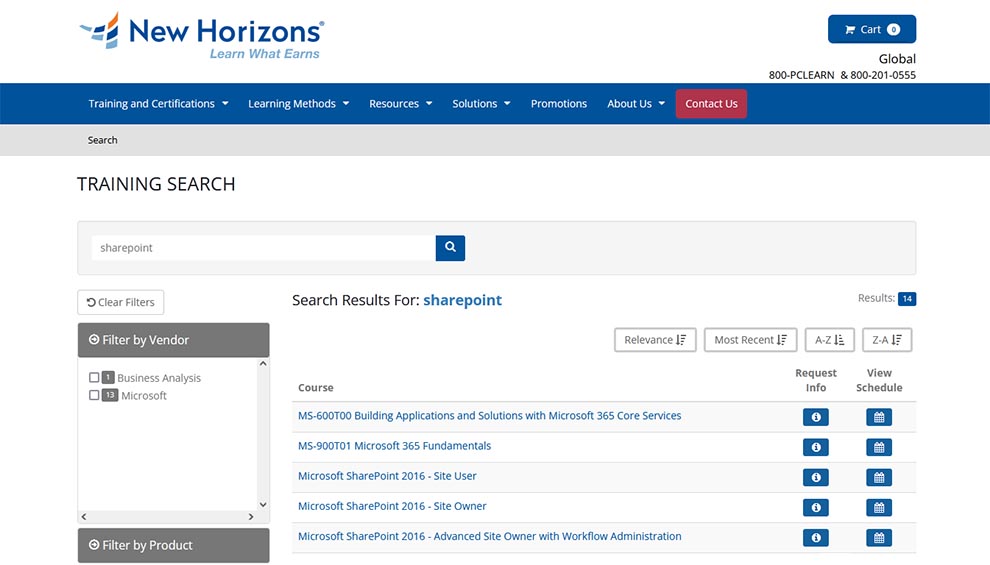Request info for SharePoint 2016 Site User
990x565 pixels.
click(x=816, y=477)
